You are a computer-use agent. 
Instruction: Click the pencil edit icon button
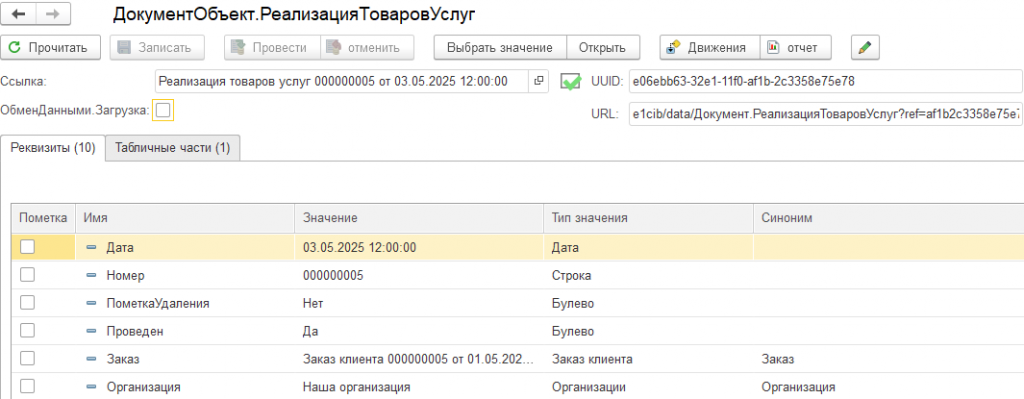[x=865, y=47]
